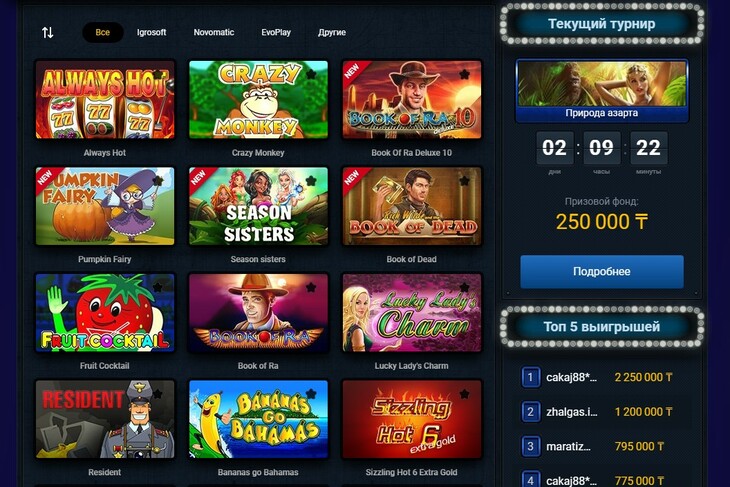Image resolution: width=730 pixels, height=487 pixels.
Task: Toggle favorite star on Book of Ra
Action: pos(311,287)
